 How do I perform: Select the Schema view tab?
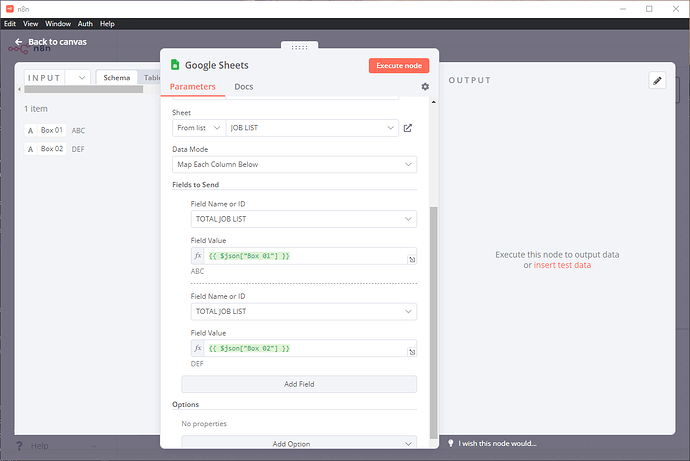tap(117, 78)
